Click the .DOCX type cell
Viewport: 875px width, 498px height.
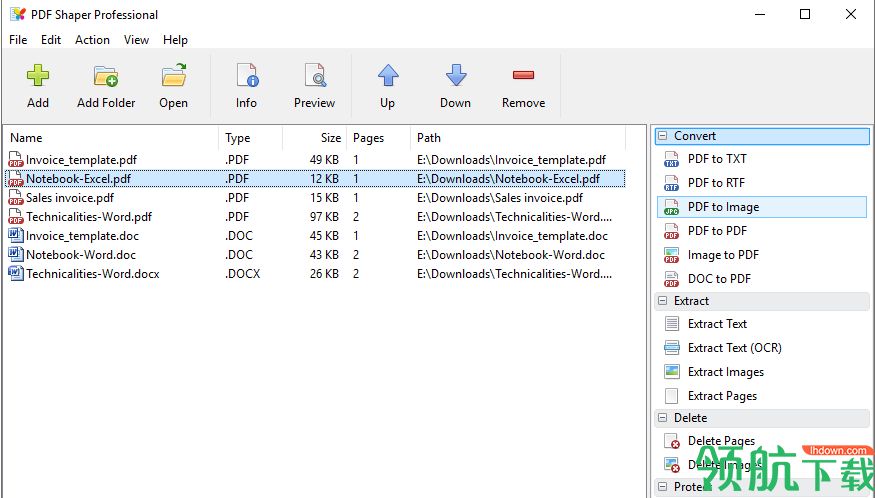point(243,274)
